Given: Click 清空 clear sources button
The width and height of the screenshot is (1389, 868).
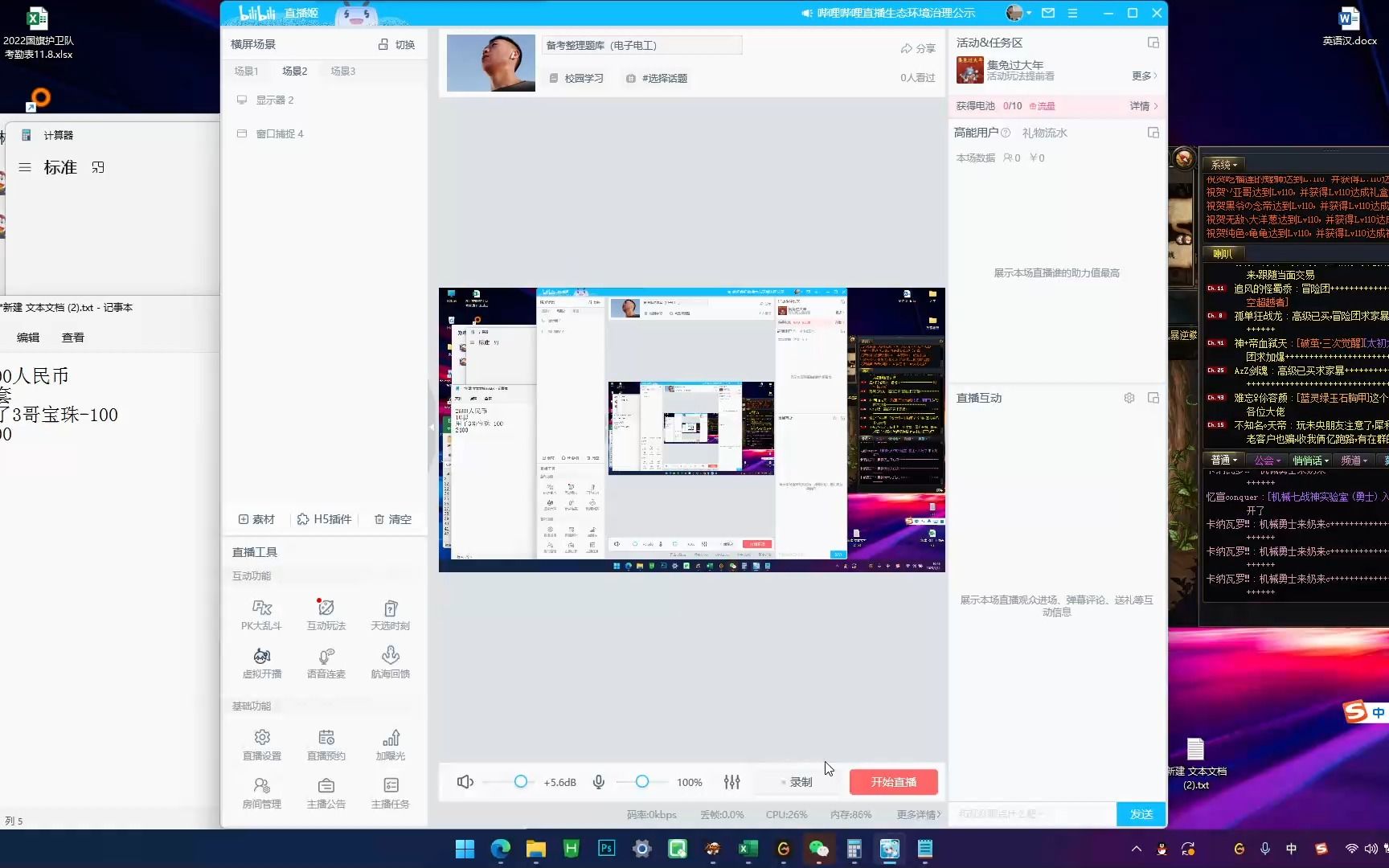Looking at the screenshot, I should pos(393,520).
